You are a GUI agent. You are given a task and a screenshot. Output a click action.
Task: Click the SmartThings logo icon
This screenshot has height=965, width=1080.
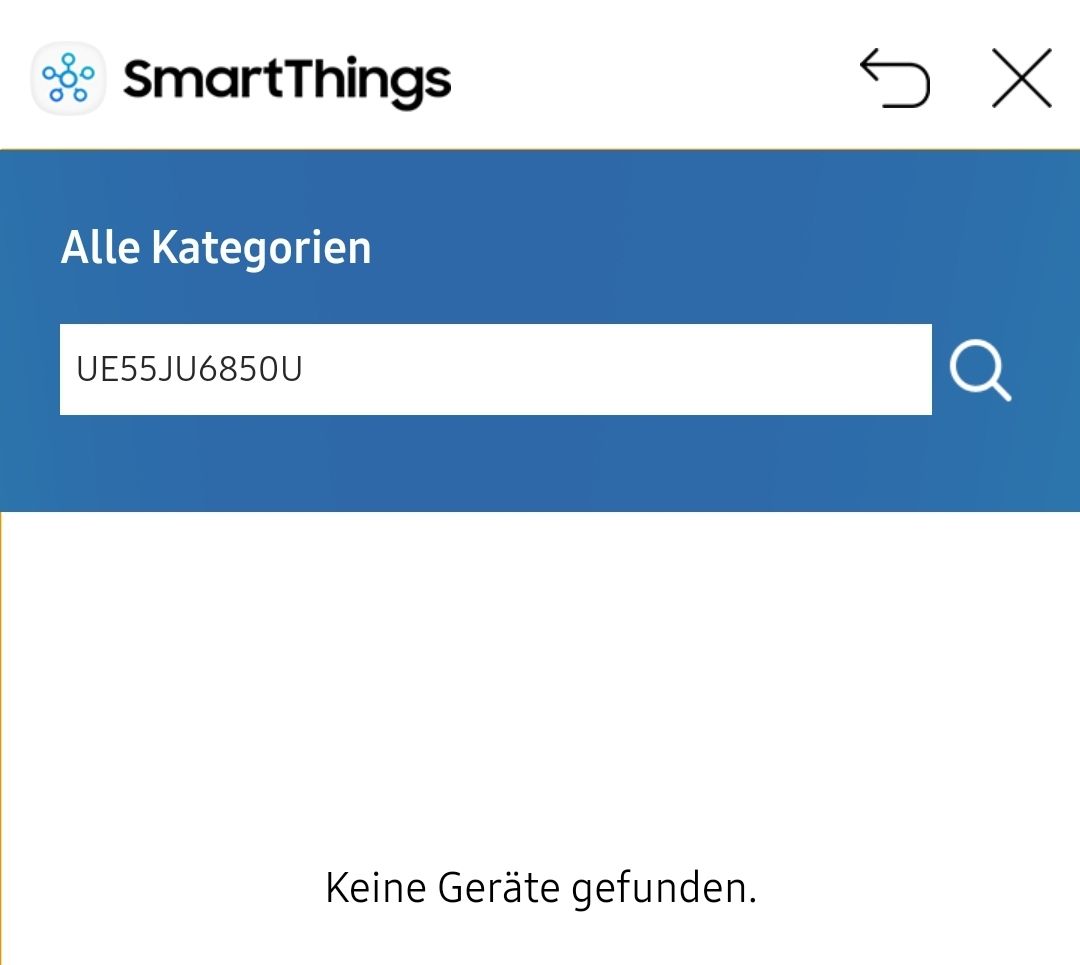(x=68, y=78)
